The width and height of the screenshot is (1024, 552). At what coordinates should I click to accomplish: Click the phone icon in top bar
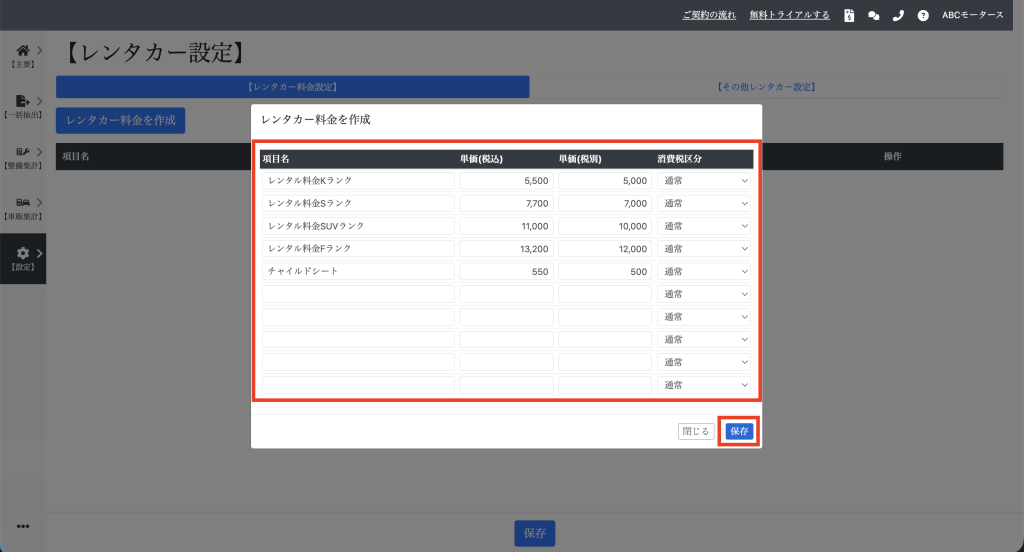coord(897,15)
